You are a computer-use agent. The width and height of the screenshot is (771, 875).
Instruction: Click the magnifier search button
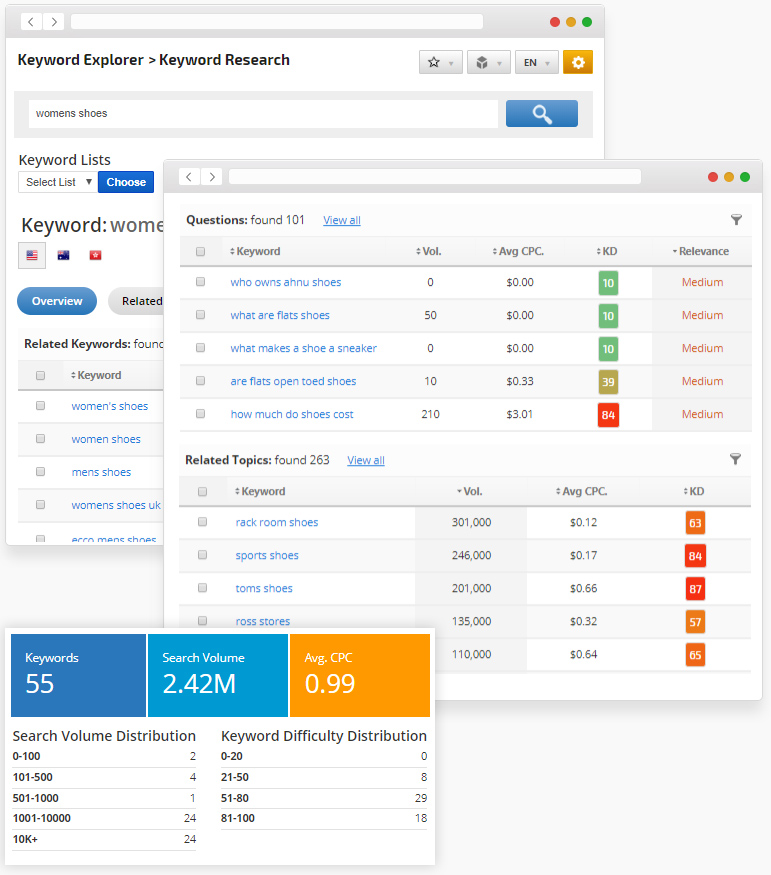[x=541, y=114]
